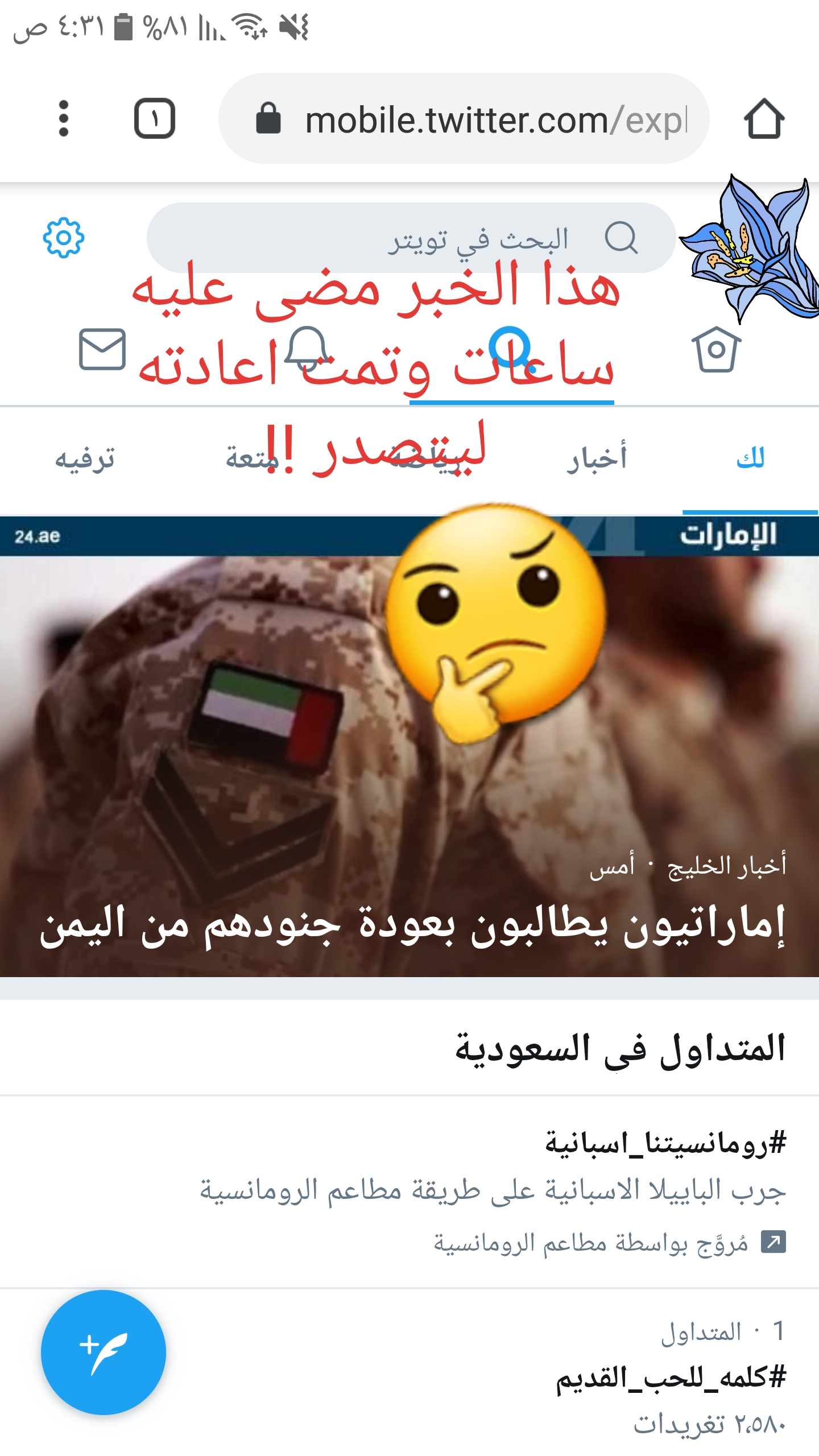Open the browser tab switcher

pos(155,118)
